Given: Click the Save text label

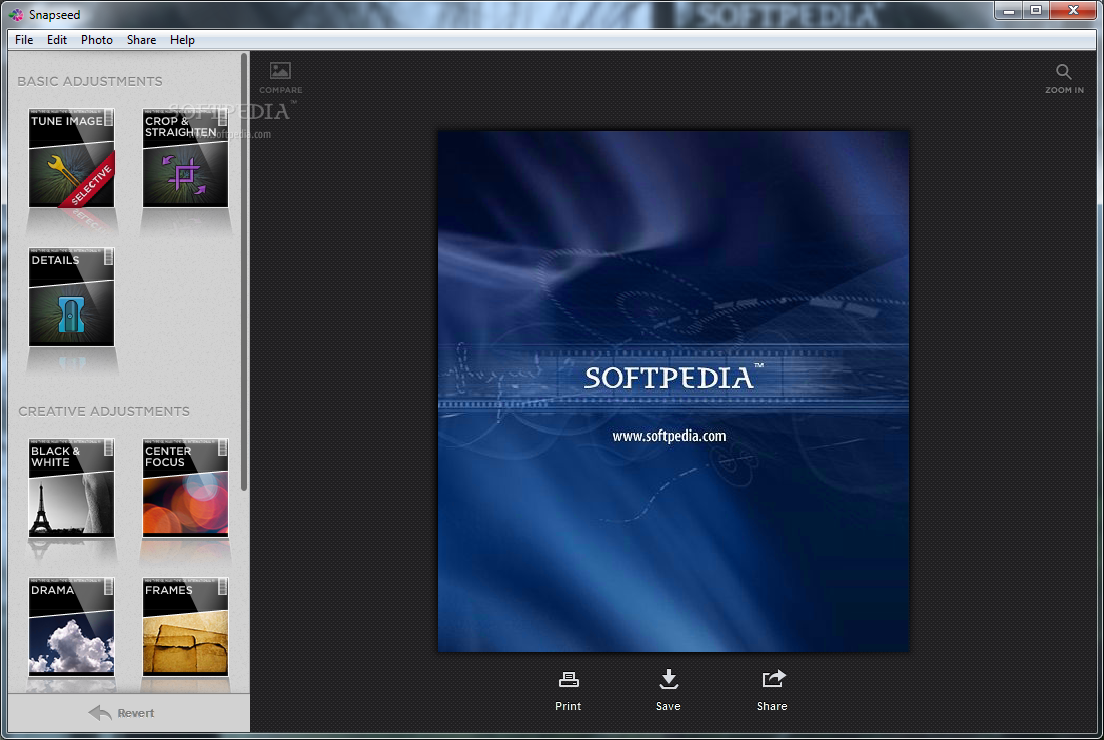Looking at the screenshot, I should pyautogui.click(x=668, y=706).
